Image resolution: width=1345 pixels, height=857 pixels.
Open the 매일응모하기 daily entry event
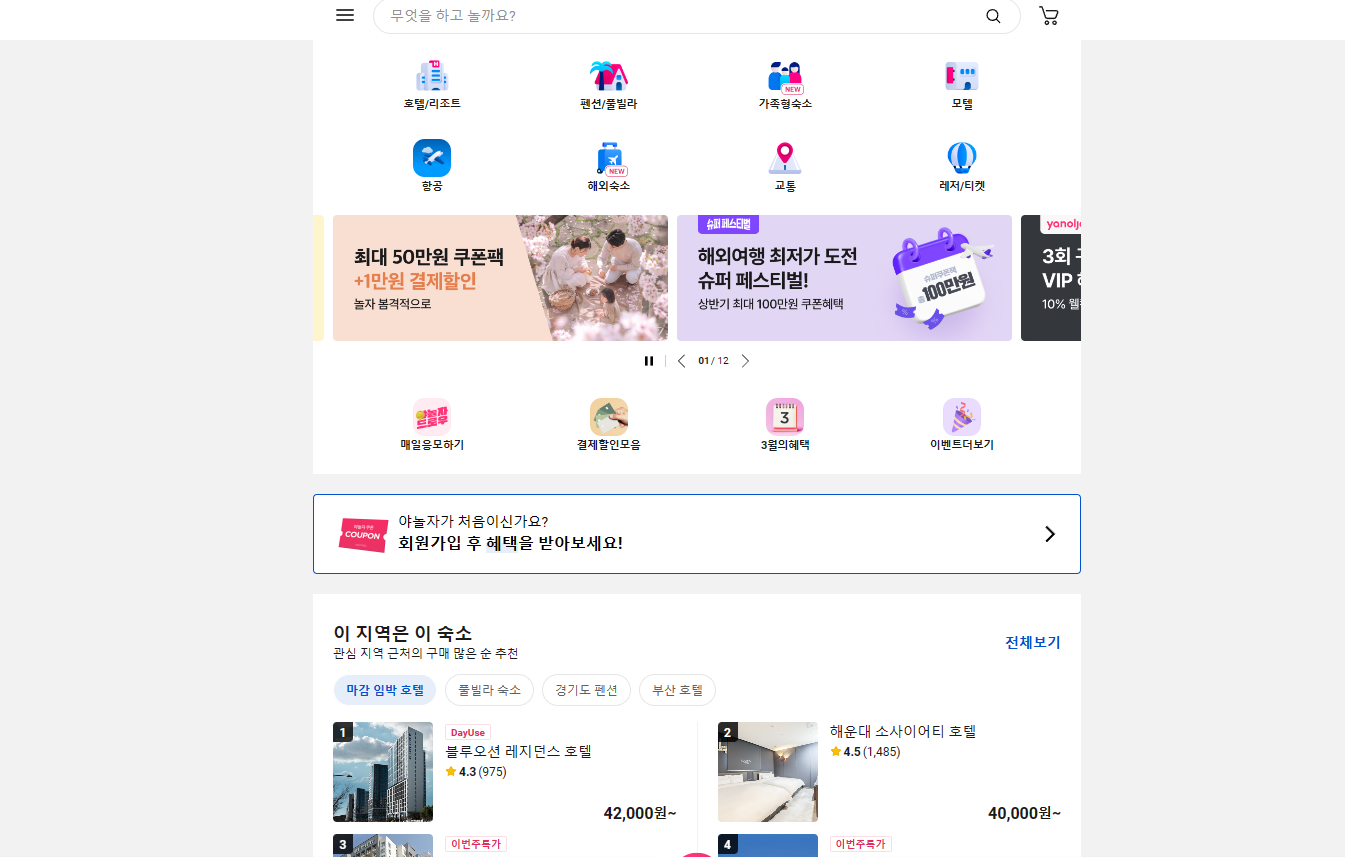pyautogui.click(x=432, y=423)
